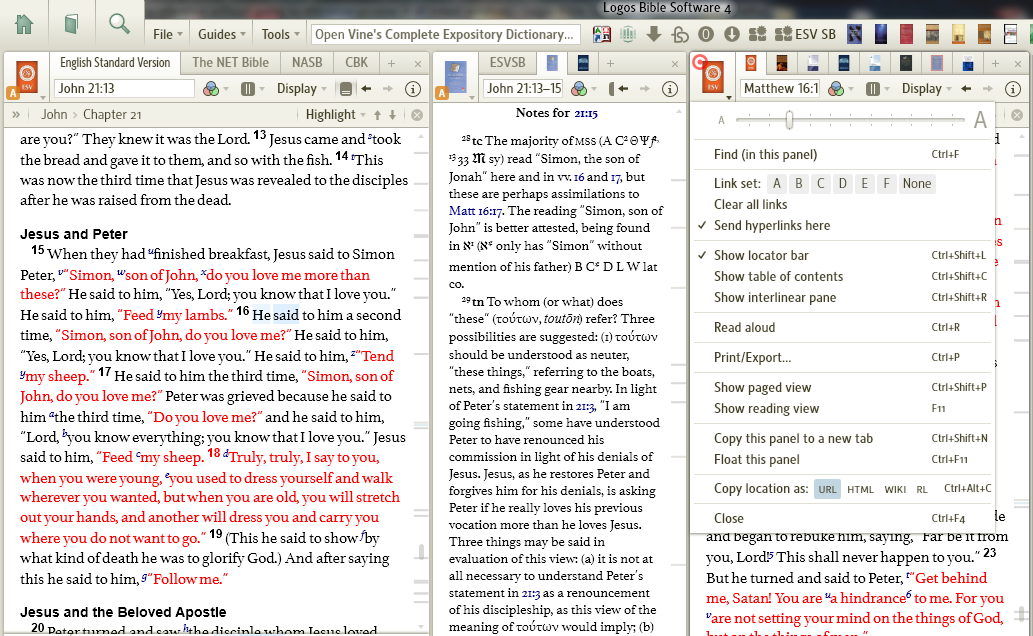1033x636 pixels.
Task: Click the circled zero toolbar icon
Action: click(706, 34)
